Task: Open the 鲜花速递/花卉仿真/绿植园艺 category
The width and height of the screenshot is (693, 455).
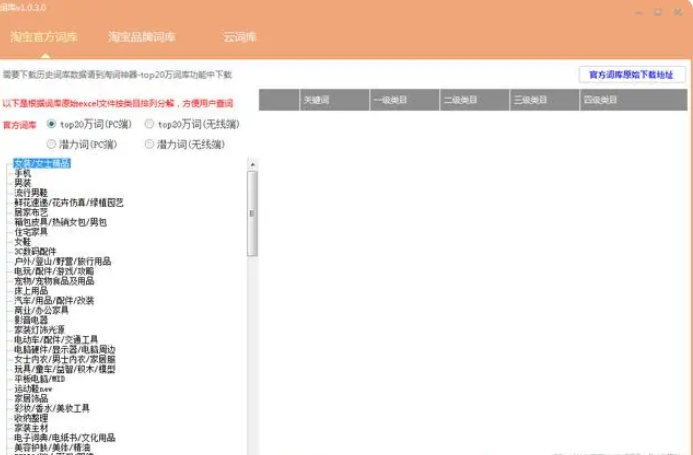Action: pos(69,203)
